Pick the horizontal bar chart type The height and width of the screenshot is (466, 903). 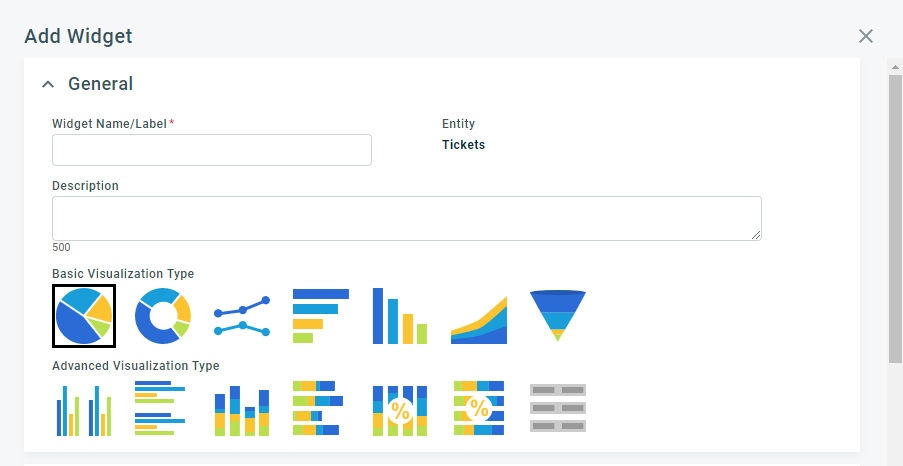point(321,316)
